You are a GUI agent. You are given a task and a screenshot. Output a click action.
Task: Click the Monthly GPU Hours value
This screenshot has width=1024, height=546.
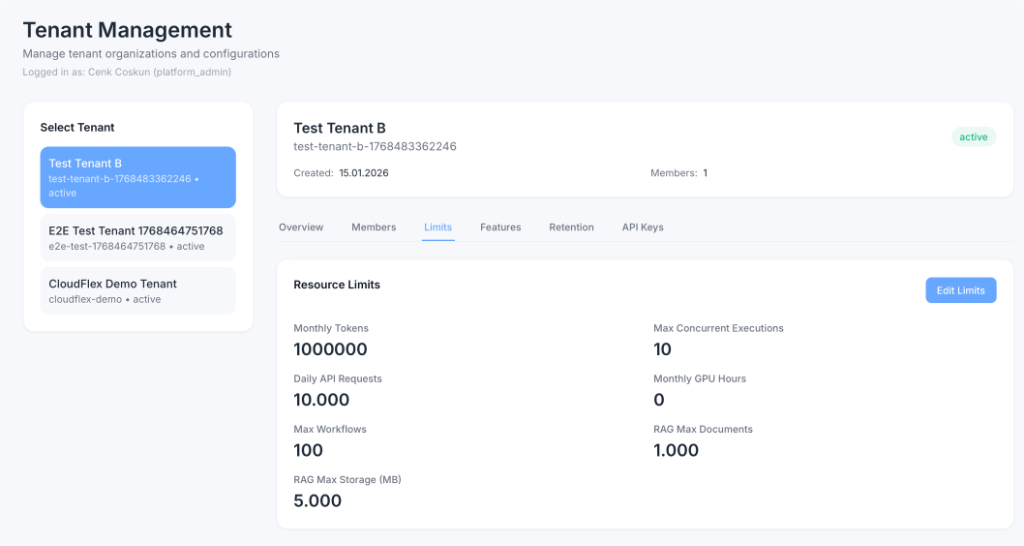(659, 400)
